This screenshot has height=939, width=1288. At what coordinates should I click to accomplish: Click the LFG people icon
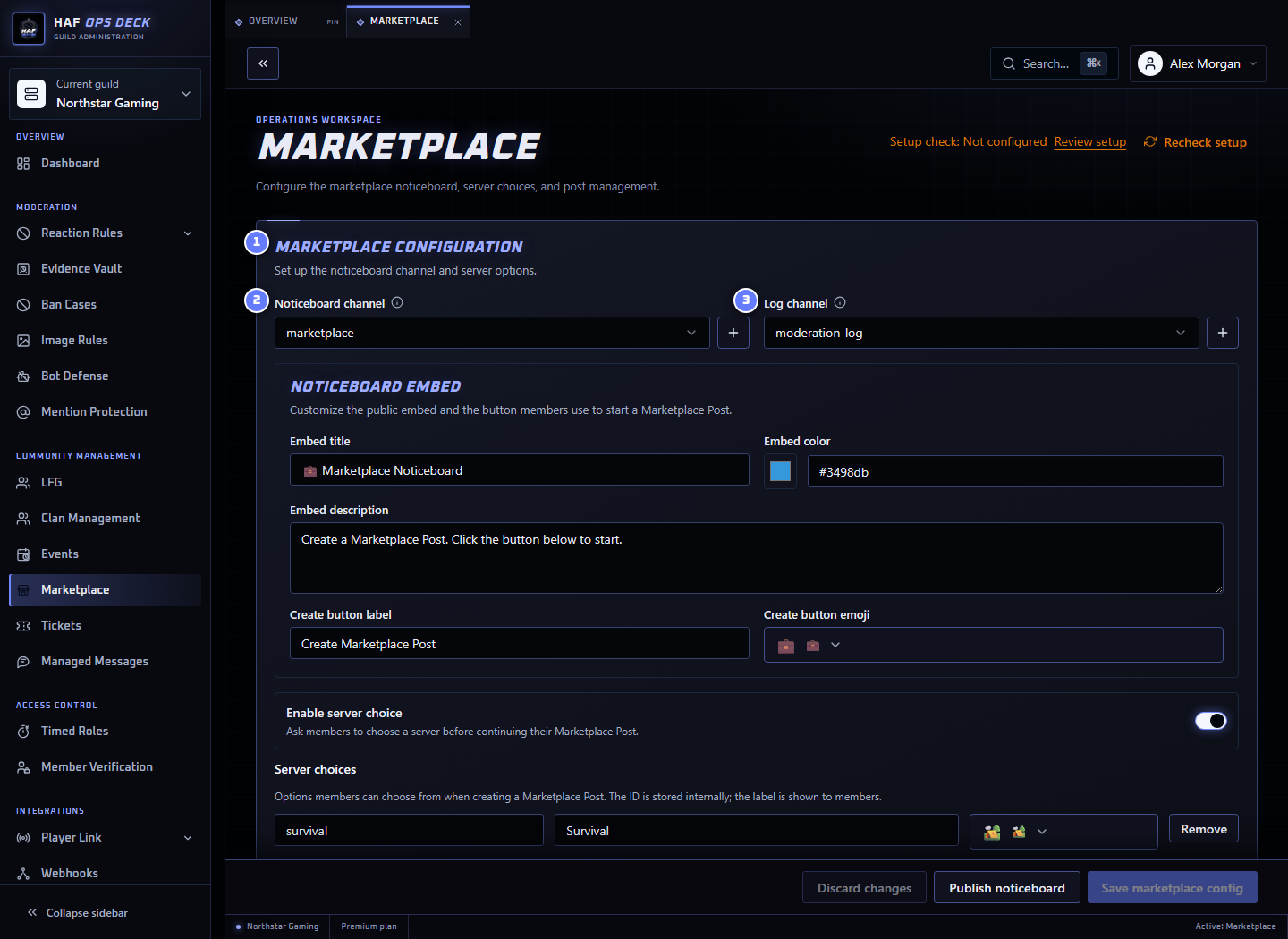(x=23, y=483)
